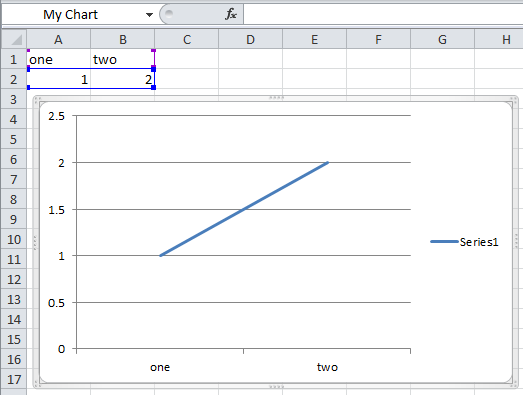Click the Select All corner triangle
Image resolution: width=523 pixels, height=395 pixels.
tap(14, 39)
